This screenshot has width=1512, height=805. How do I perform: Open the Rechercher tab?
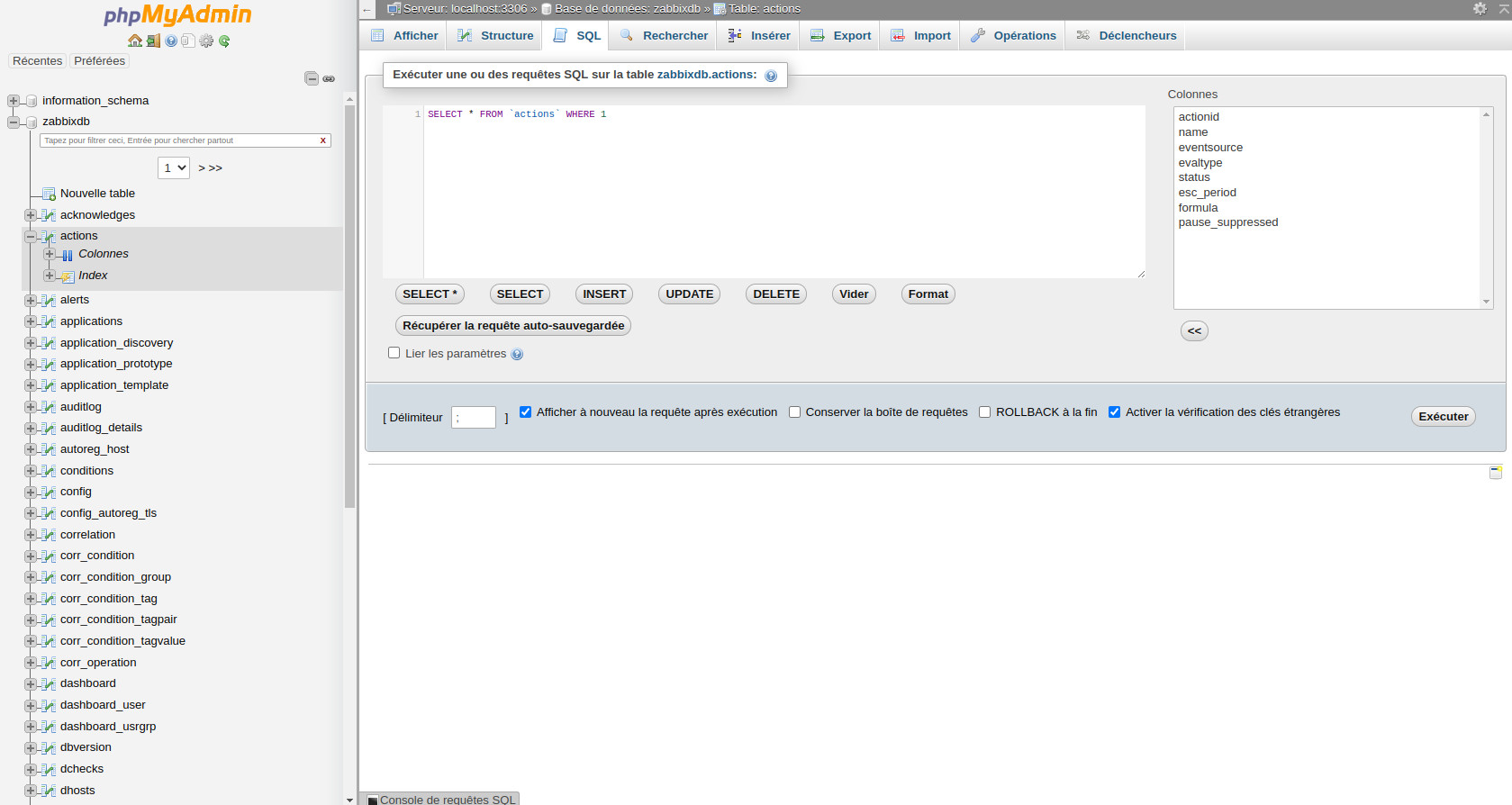(664, 36)
